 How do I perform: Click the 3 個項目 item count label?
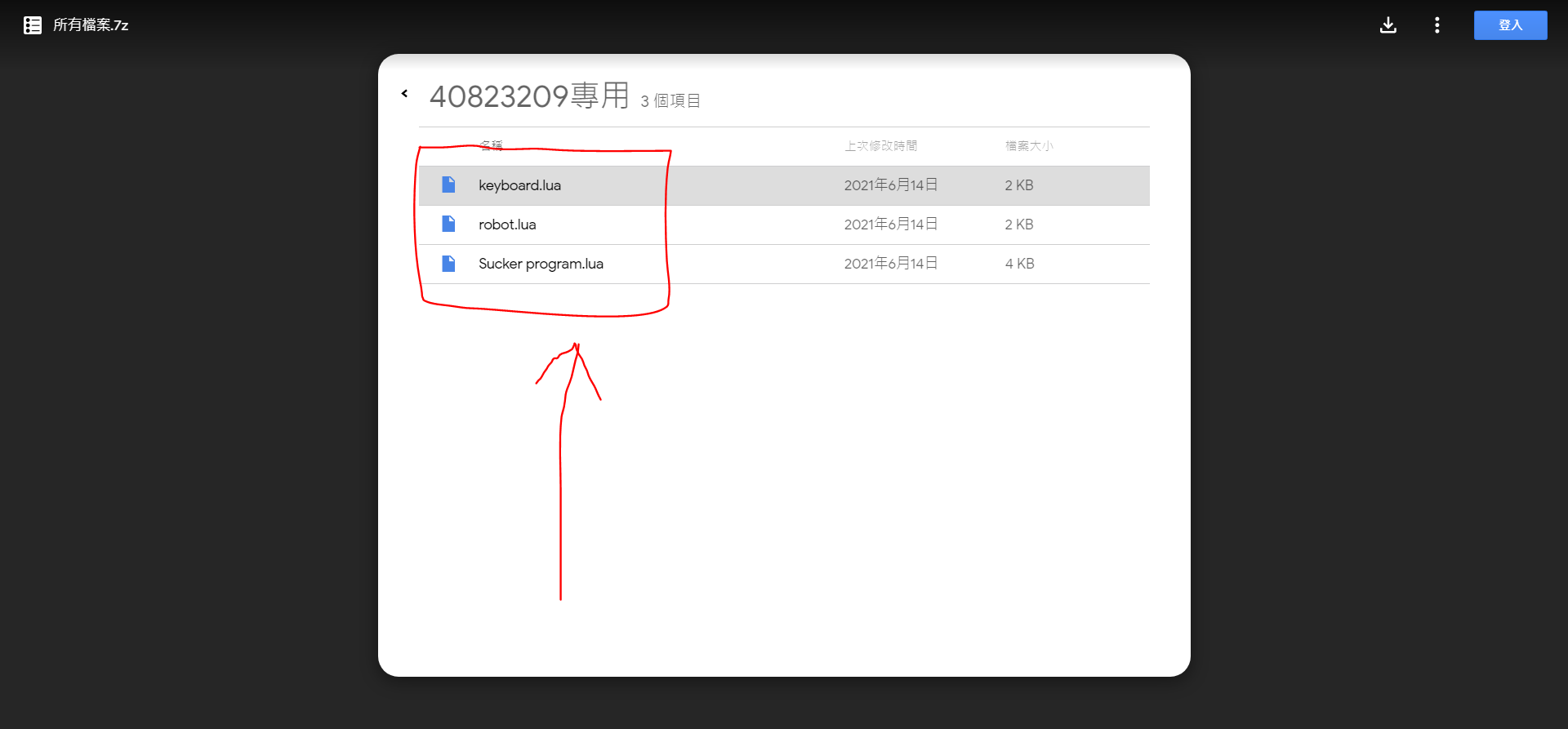coord(670,100)
